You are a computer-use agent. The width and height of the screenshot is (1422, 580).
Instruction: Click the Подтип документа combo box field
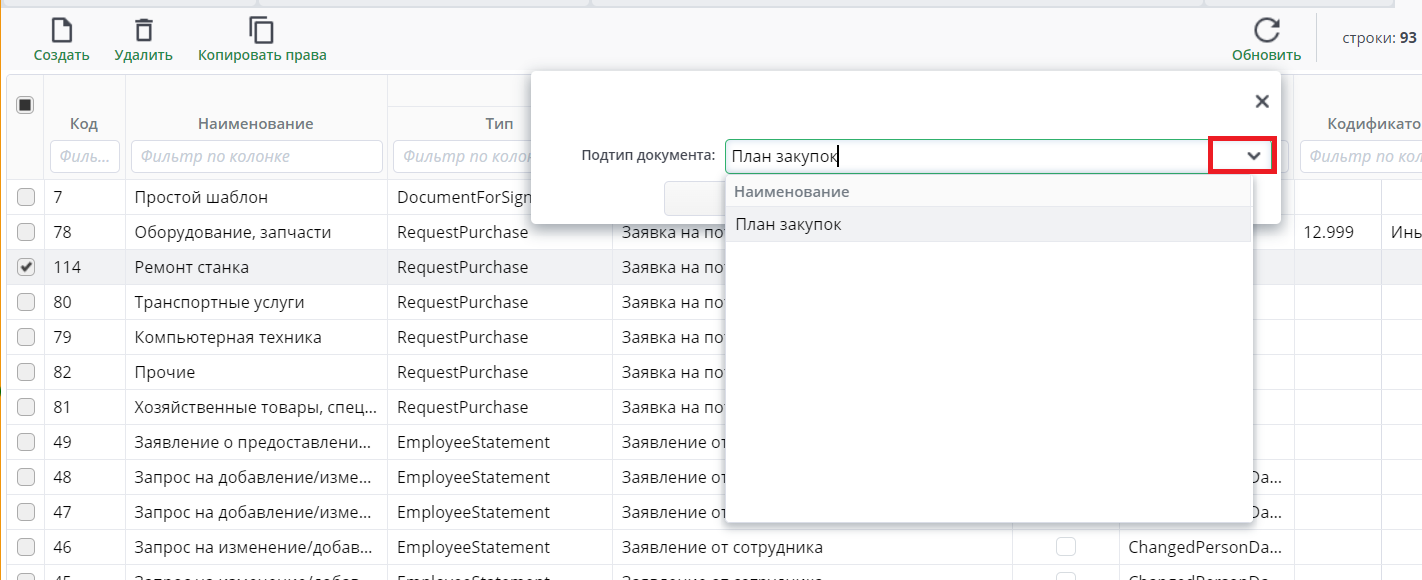(965, 156)
